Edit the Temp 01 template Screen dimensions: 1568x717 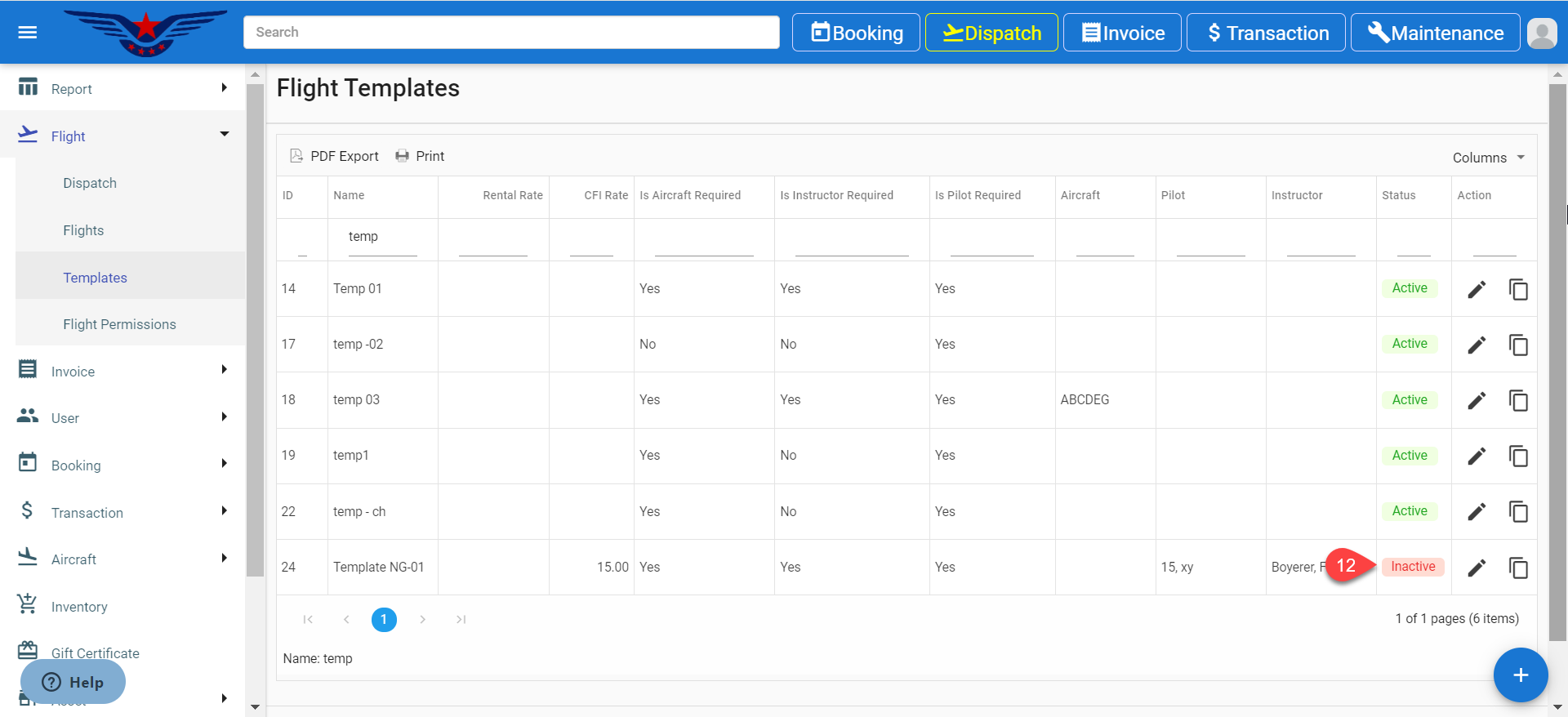click(x=1476, y=289)
